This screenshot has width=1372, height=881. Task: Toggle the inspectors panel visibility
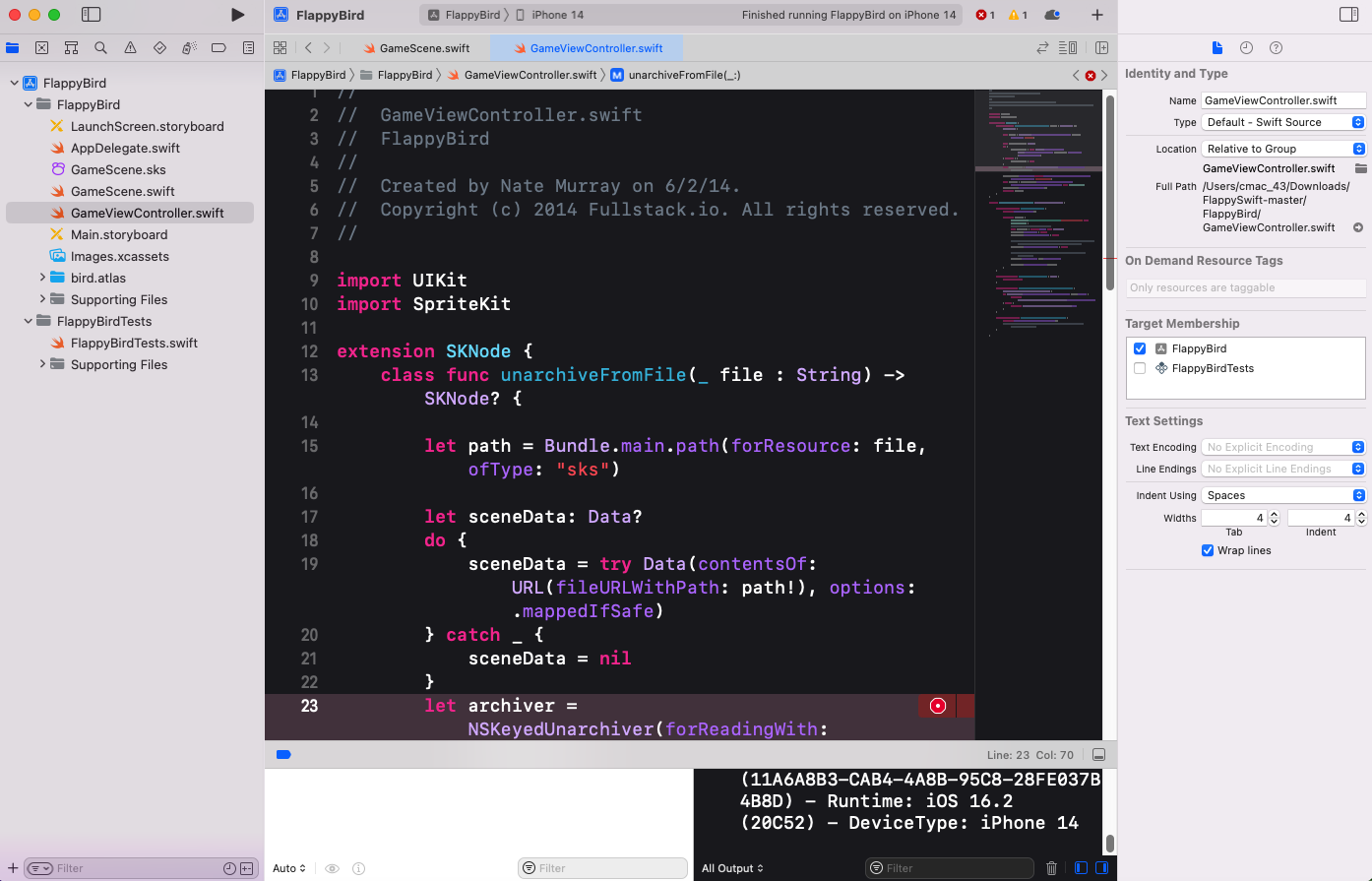1349,15
